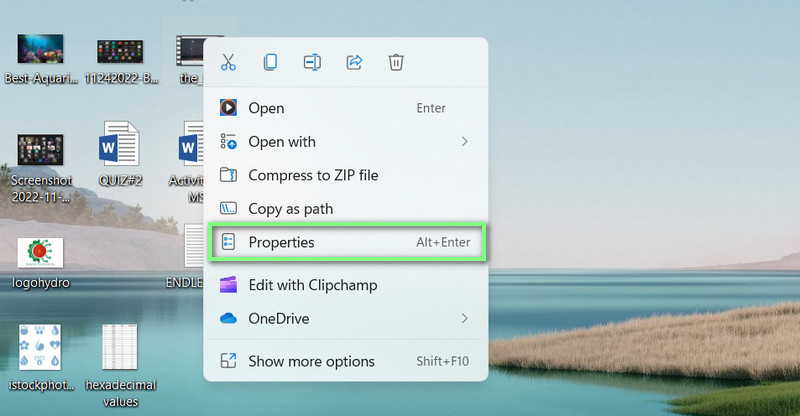Select the 11242022-B... desktop file
Viewport: 800px width, 416px height.
click(120, 50)
